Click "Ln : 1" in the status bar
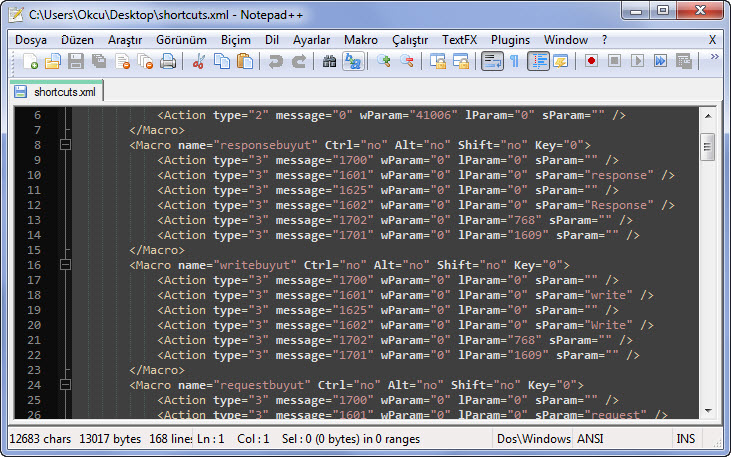Screen dimensions: 731x457 [x=211, y=439]
